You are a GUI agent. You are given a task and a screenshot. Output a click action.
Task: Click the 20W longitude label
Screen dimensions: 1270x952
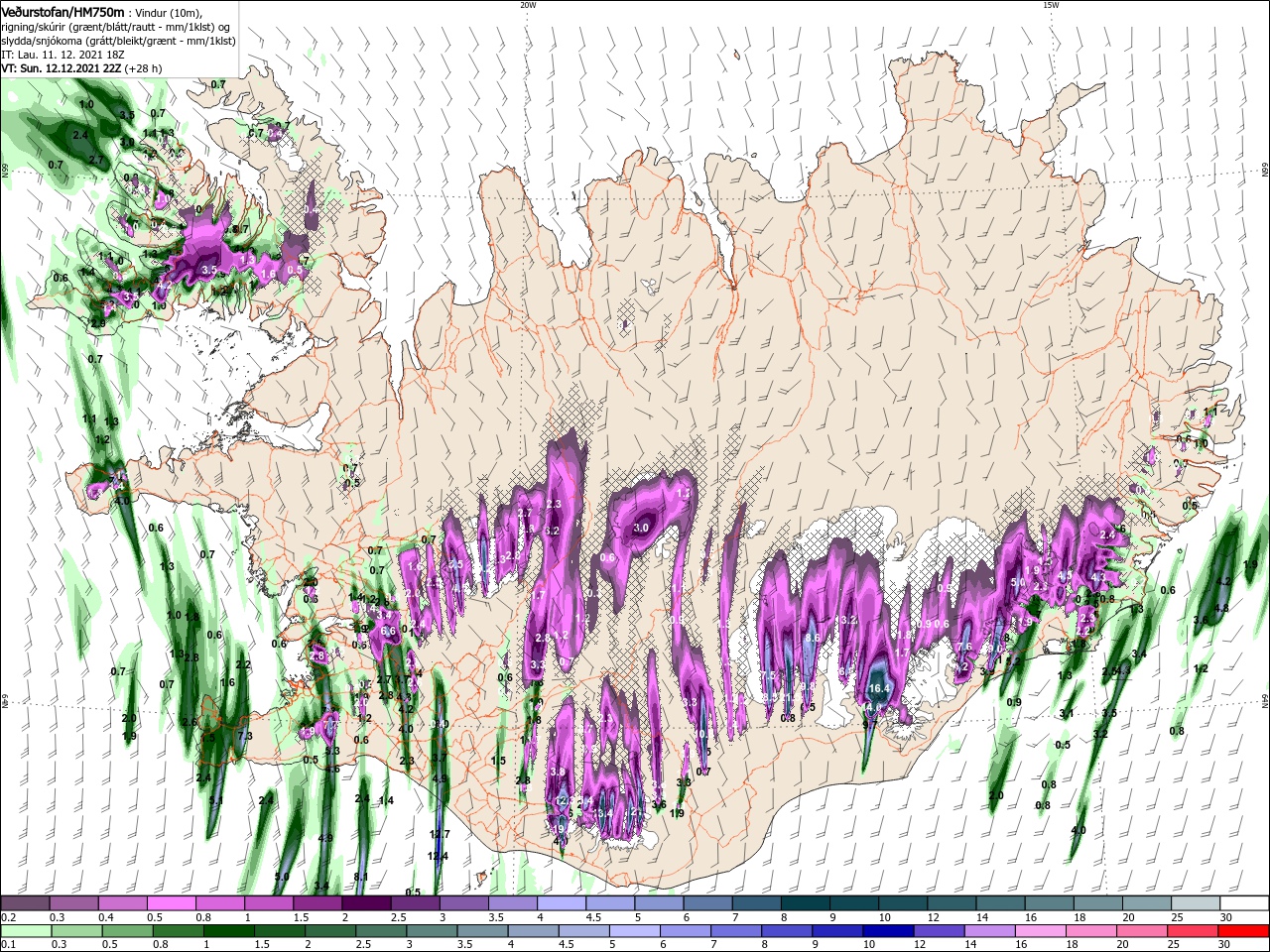tap(528, 5)
